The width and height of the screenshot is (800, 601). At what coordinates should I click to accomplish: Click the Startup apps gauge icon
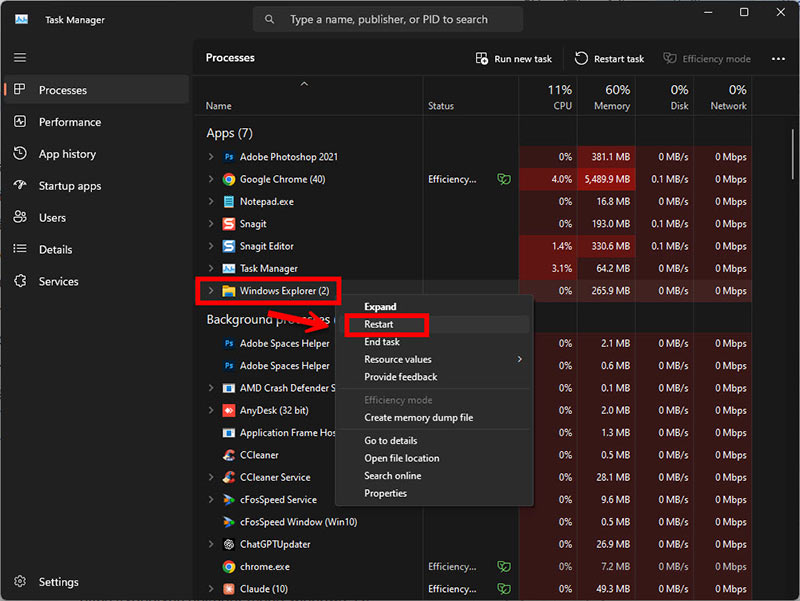(x=20, y=185)
